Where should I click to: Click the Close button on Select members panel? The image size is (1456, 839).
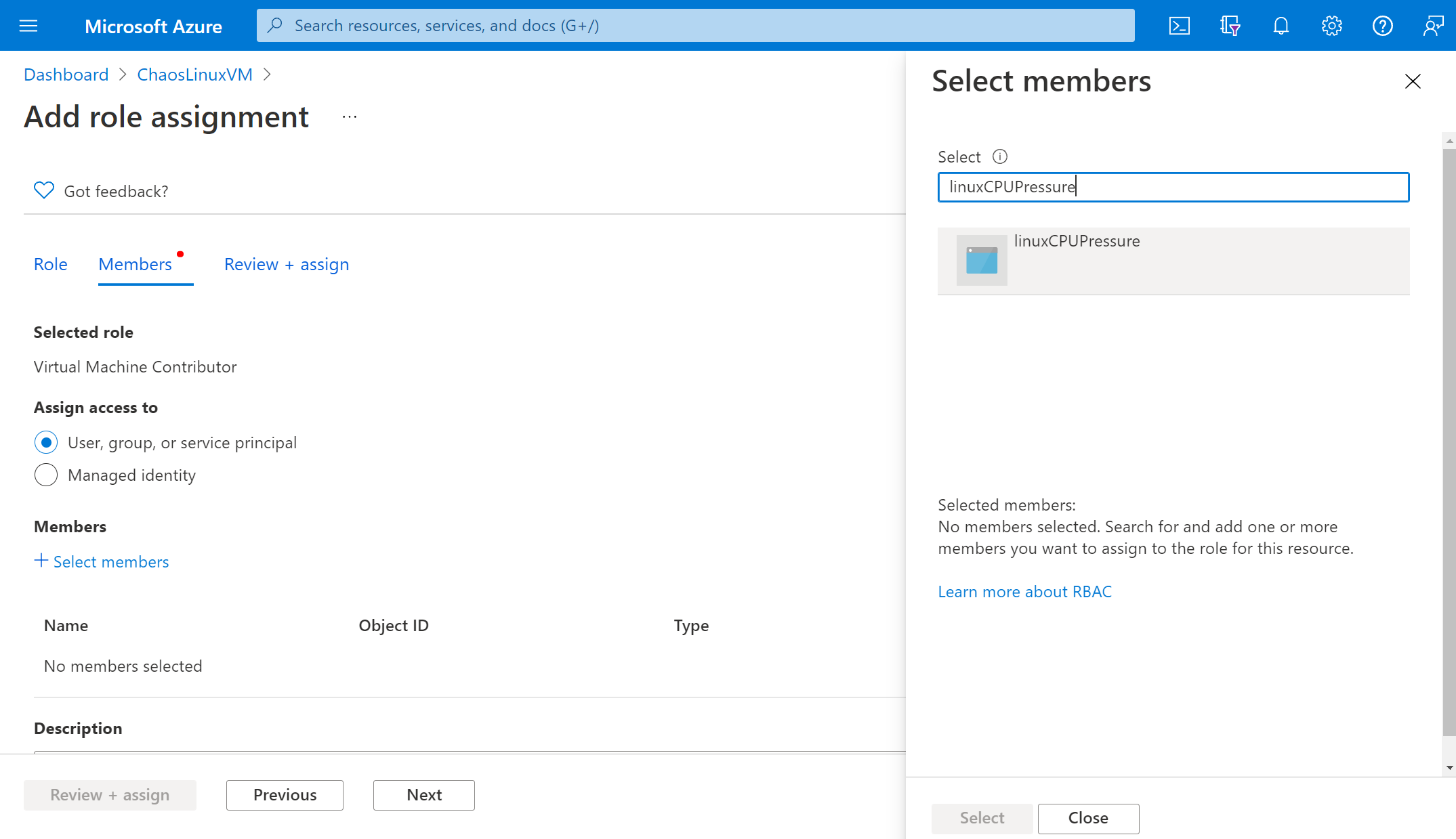point(1088,818)
